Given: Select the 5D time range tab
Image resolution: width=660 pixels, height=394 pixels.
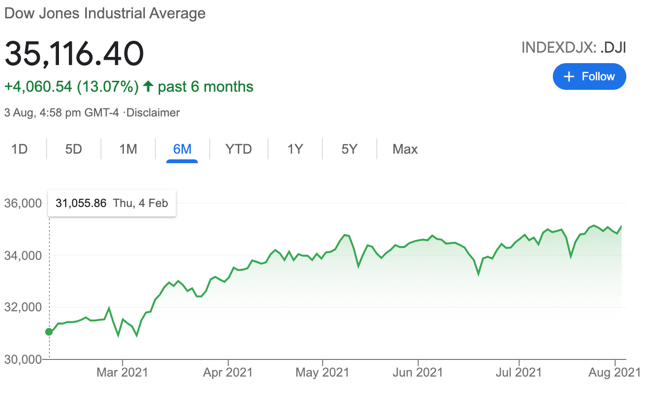Looking at the screenshot, I should click(73, 149).
